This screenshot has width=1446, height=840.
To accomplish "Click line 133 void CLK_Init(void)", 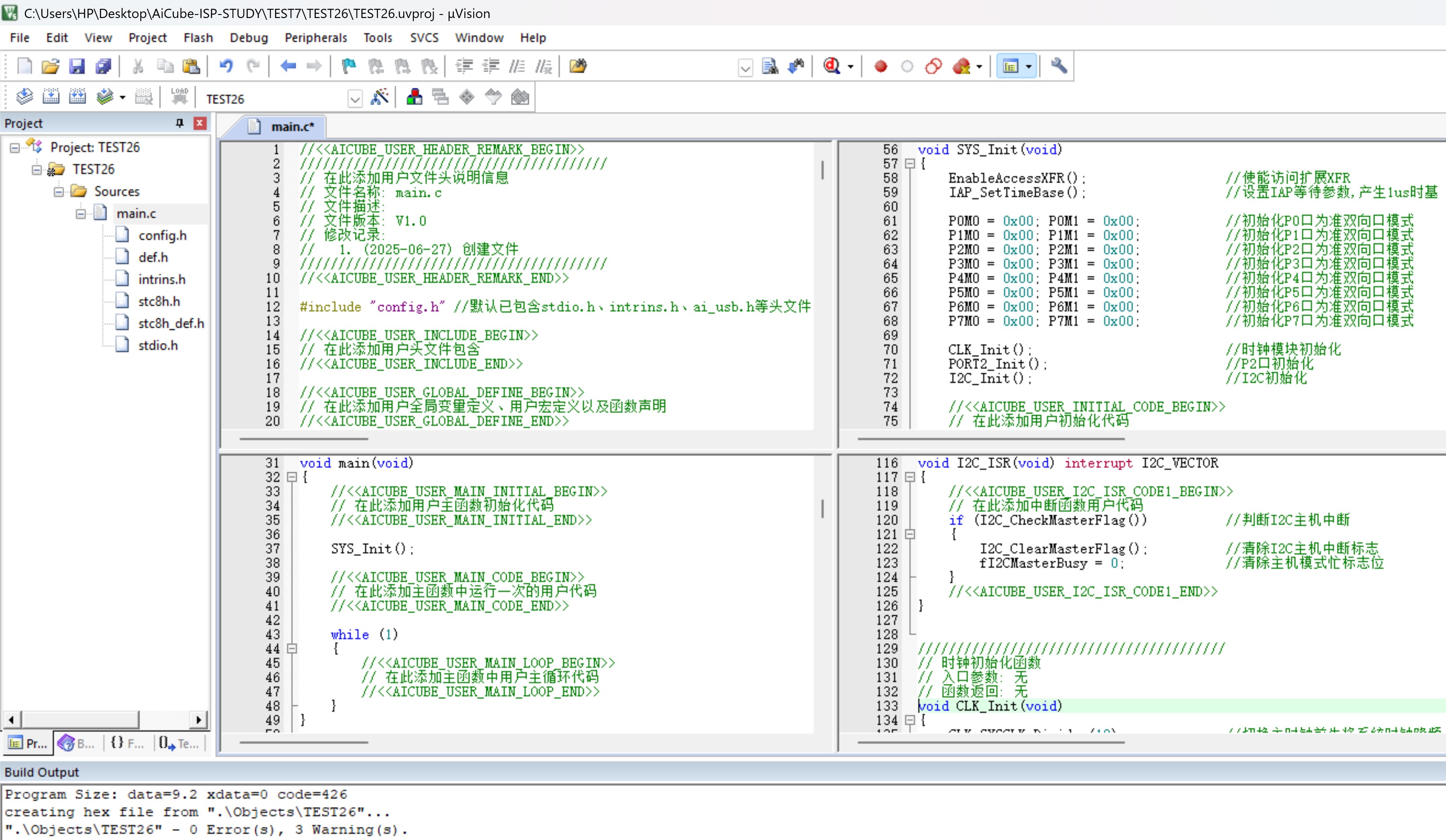I will coord(990,706).
